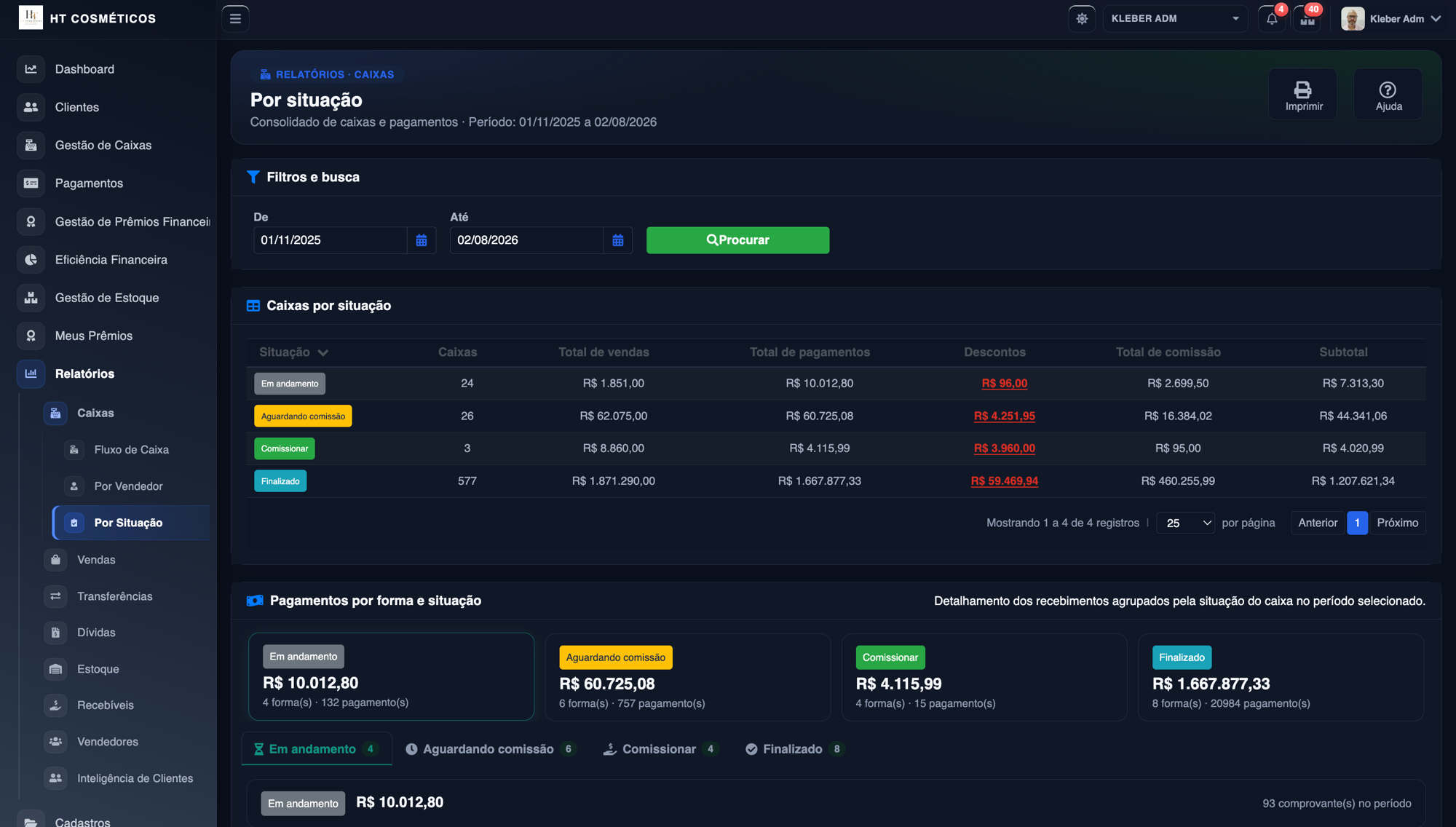Screen dimensions: 1456x827
Task: Click the Vendedores group icon
Action: (55, 742)
